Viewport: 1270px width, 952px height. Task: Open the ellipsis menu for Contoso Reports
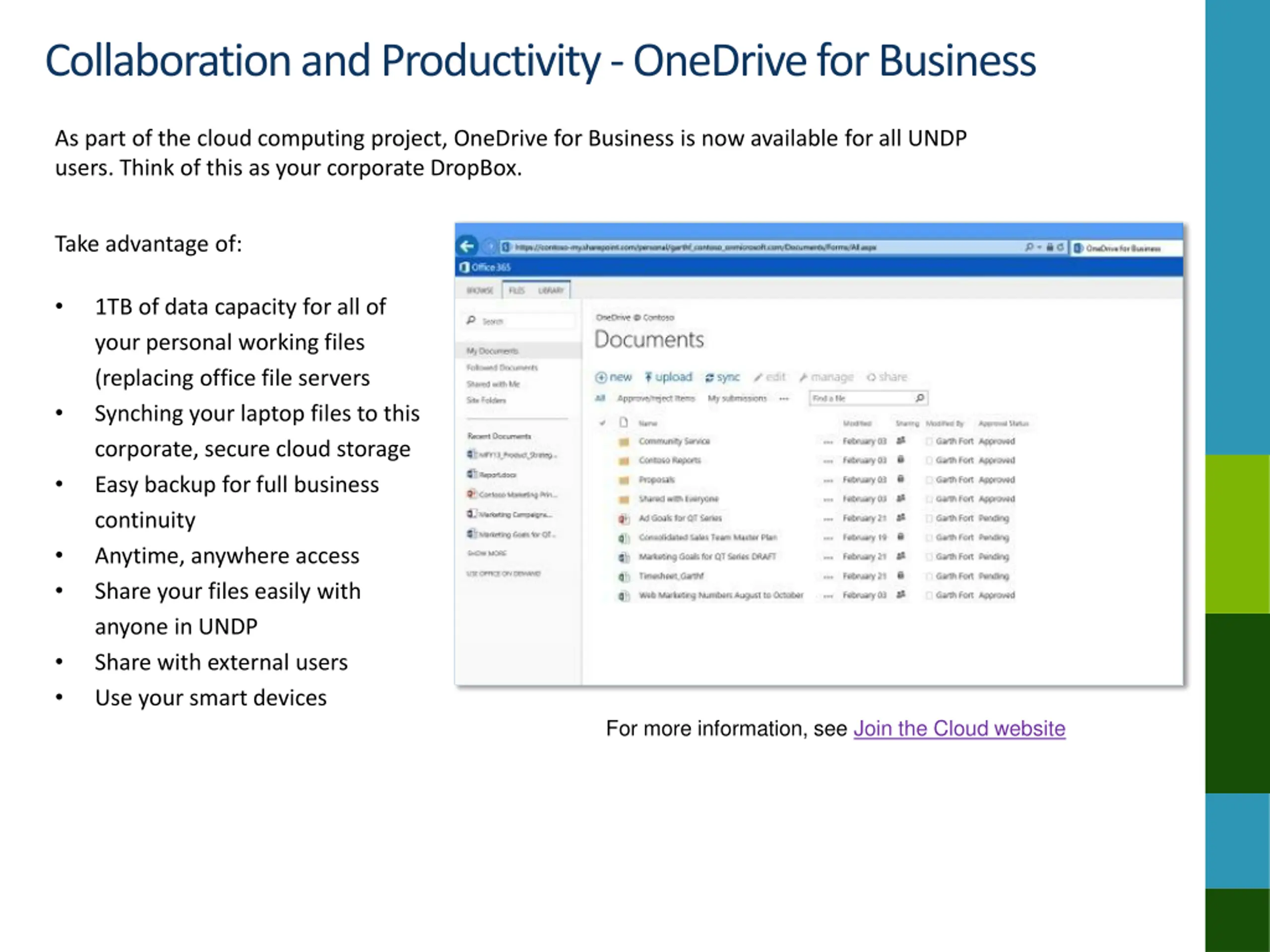pyautogui.click(x=828, y=461)
